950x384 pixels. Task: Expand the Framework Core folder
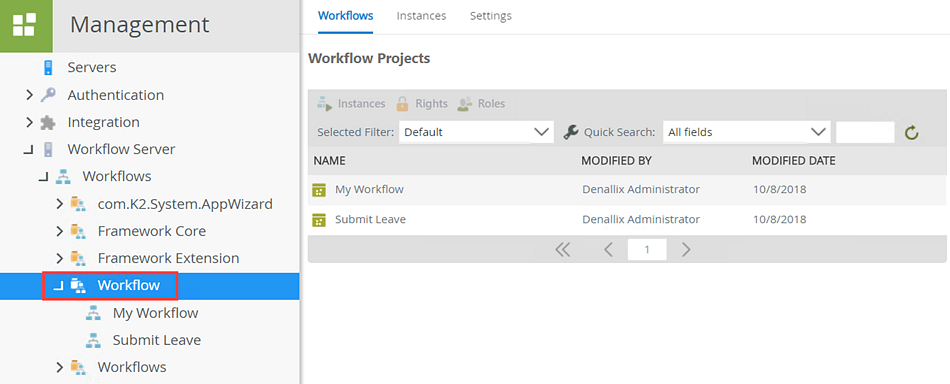tap(59, 231)
